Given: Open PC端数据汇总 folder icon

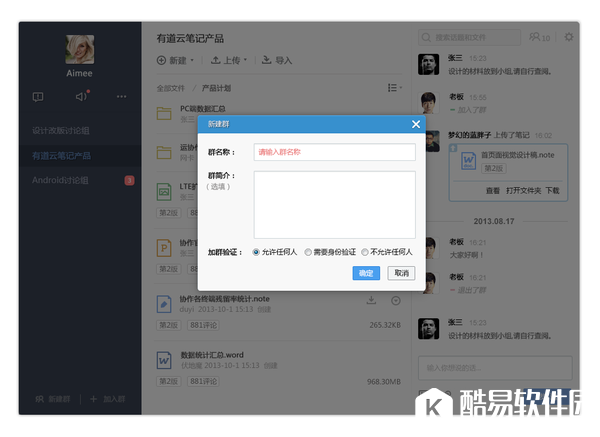Looking at the screenshot, I should point(164,114).
